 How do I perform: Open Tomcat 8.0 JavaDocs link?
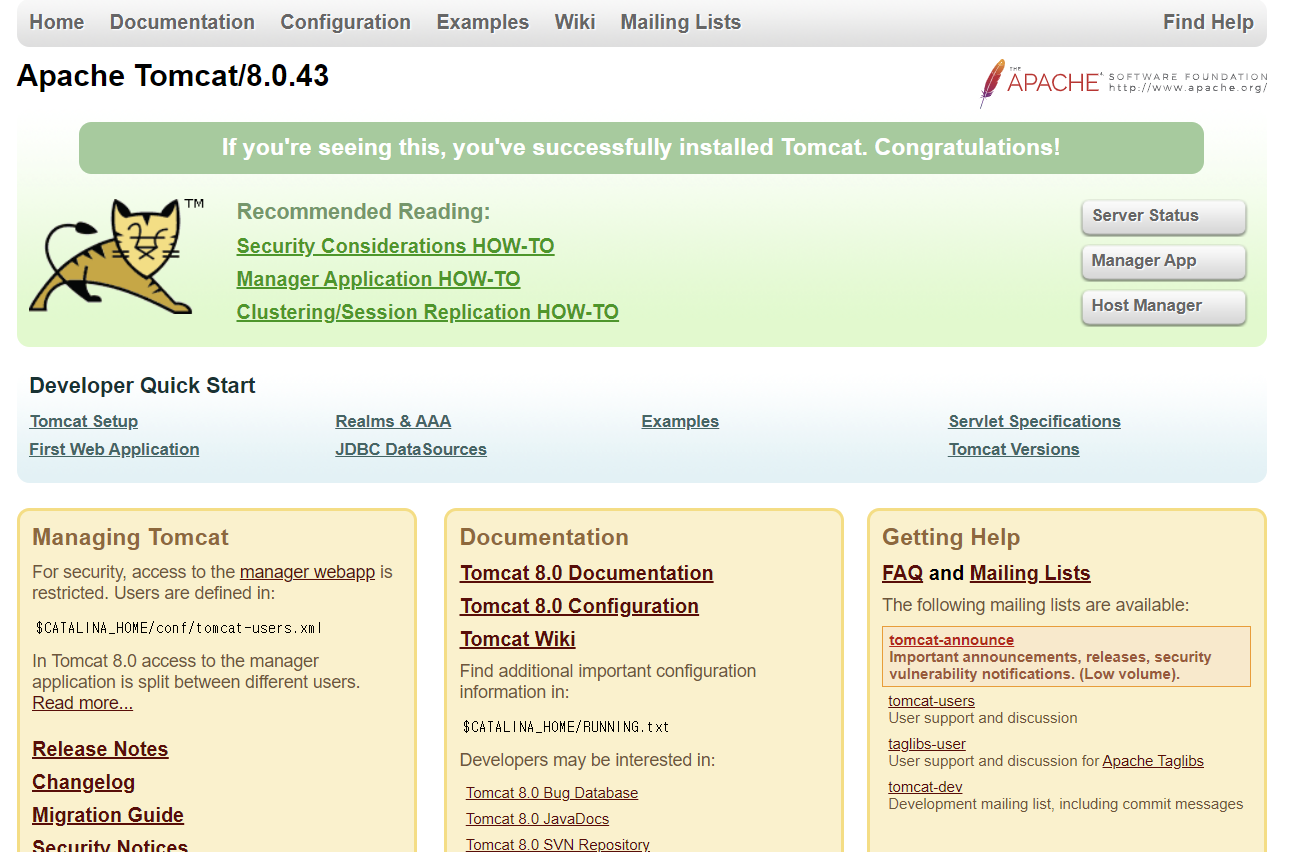click(537, 819)
